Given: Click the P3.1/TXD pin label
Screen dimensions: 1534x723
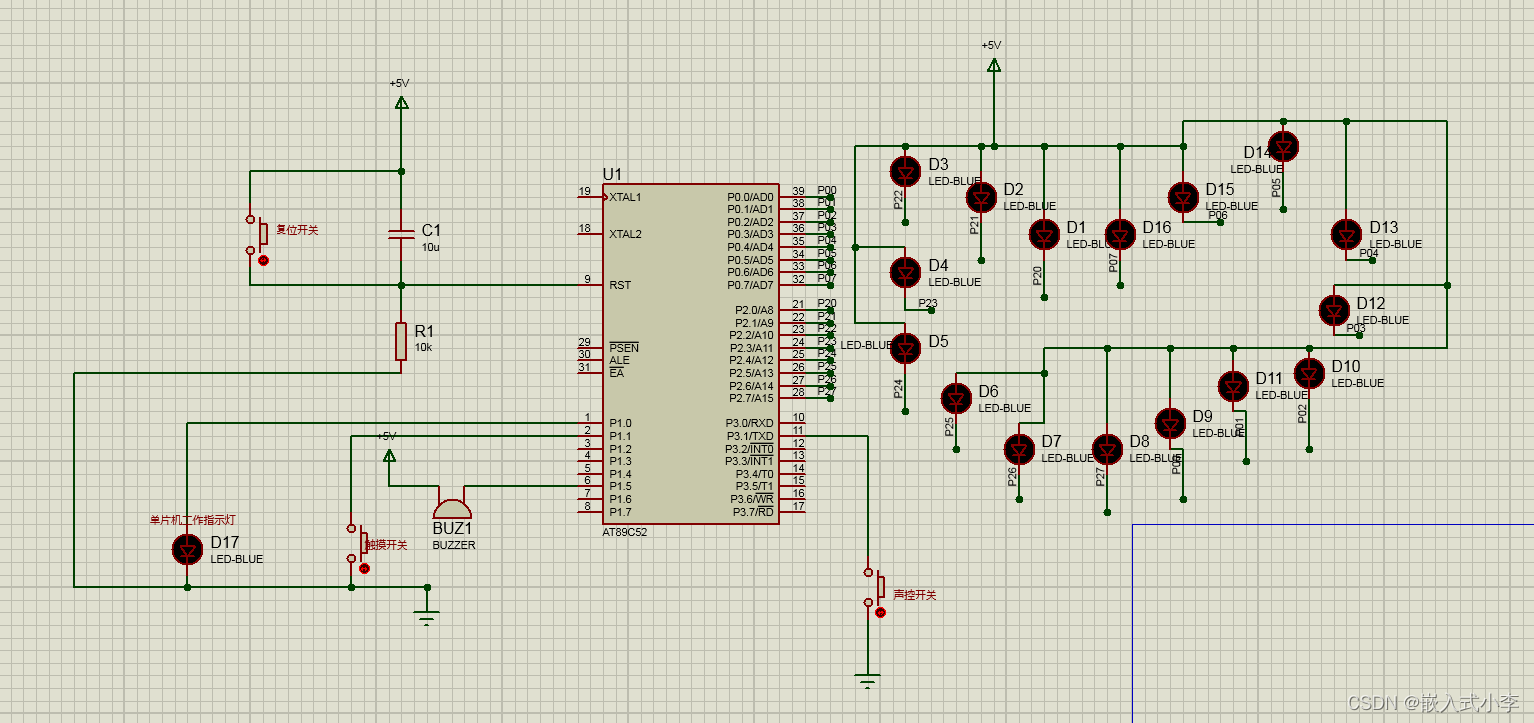Looking at the screenshot, I should click(x=750, y=436).
